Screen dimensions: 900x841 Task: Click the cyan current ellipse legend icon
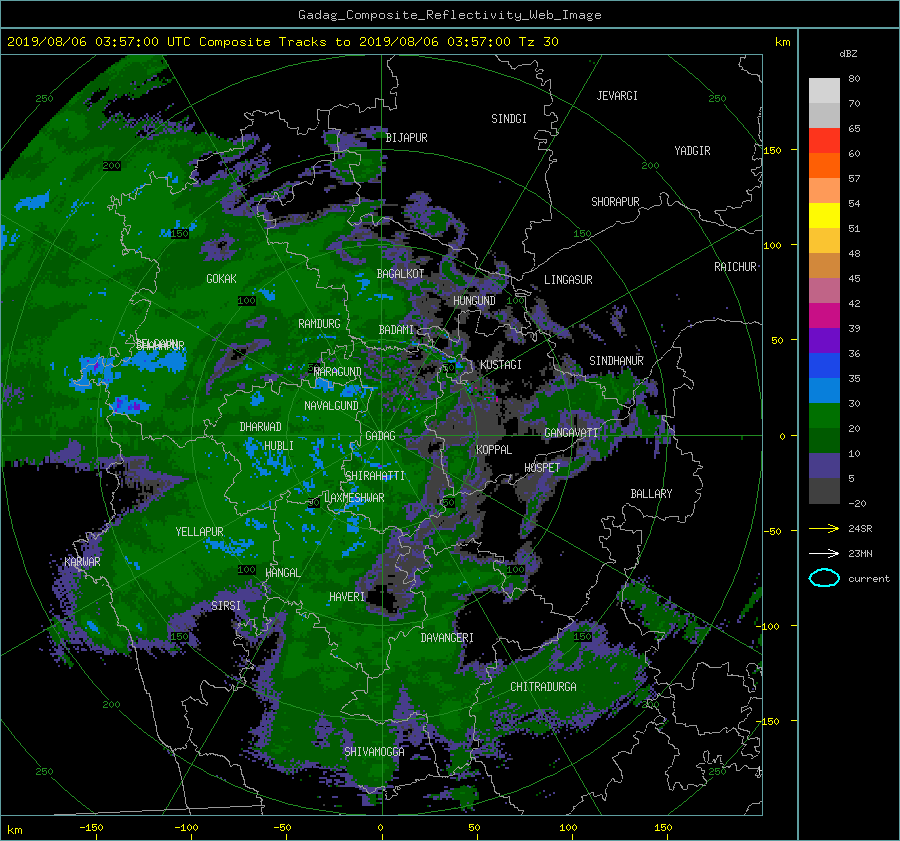coord(824,578)
